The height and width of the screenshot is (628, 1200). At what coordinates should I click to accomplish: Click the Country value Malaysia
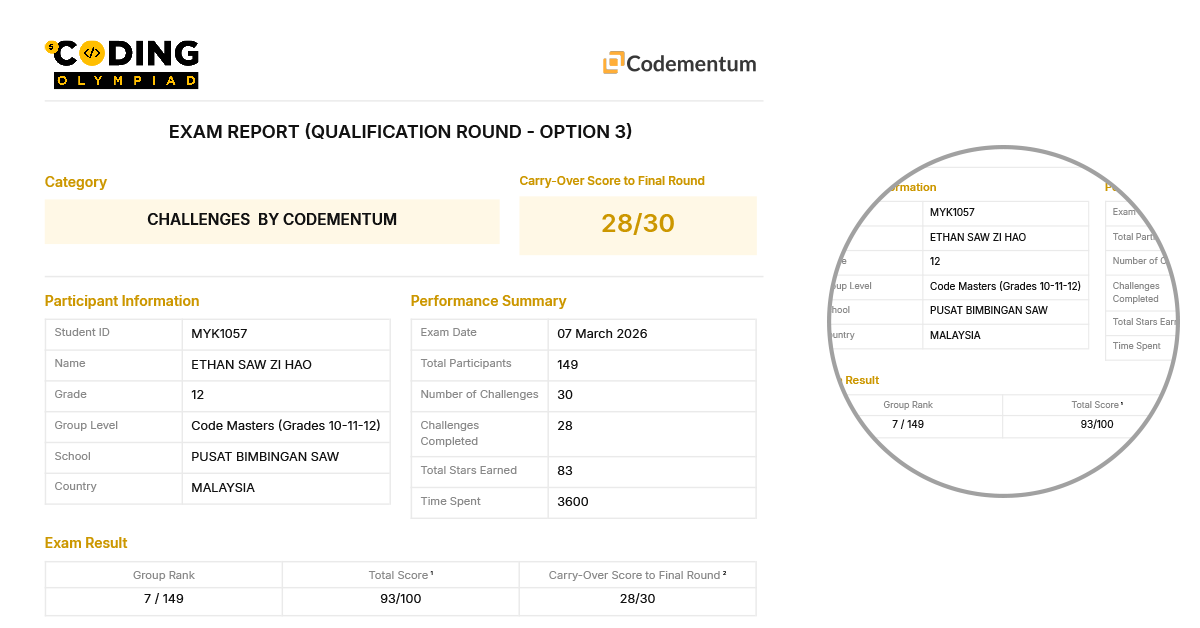223,488
